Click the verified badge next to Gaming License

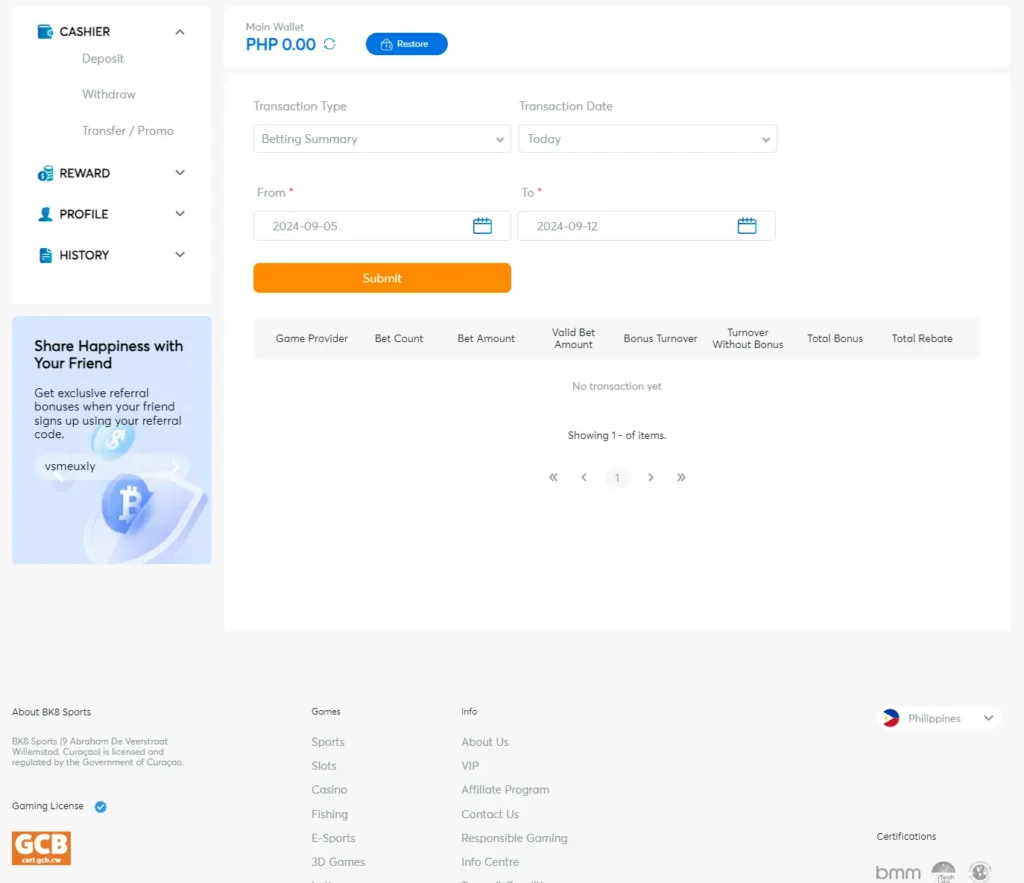[99, 806]
